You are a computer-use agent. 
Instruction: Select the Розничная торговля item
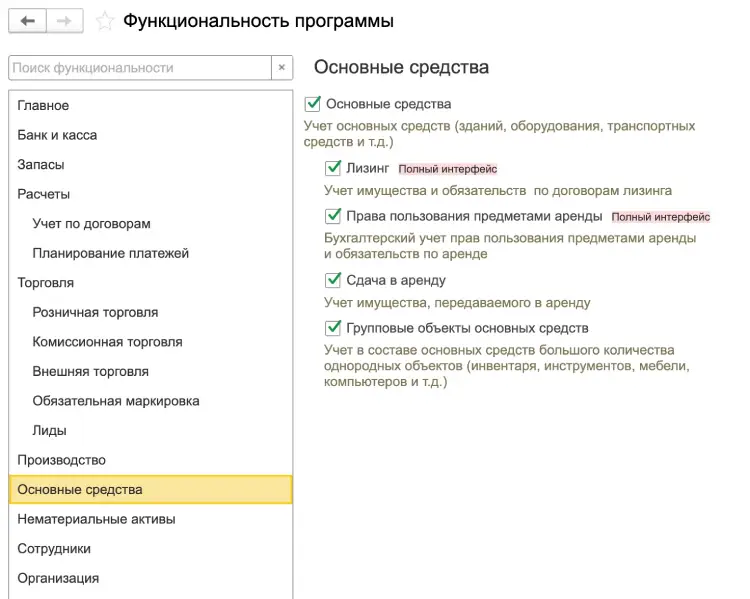(x=95, y=312)
